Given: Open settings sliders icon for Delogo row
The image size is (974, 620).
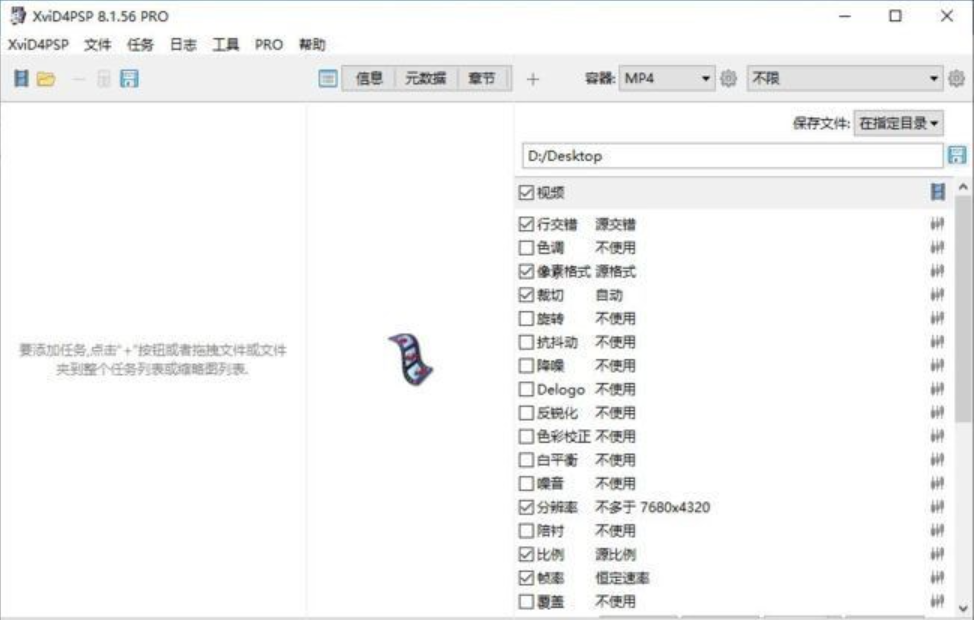Looking at the screenshot, I should [937, 389].
